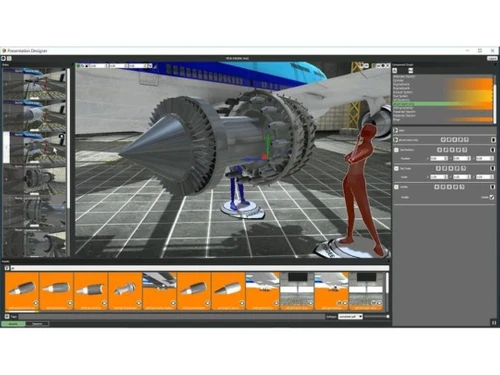The width and height of the screenshot is (500, 375).
Task: Select Rings in the component list
Action: 396,119
